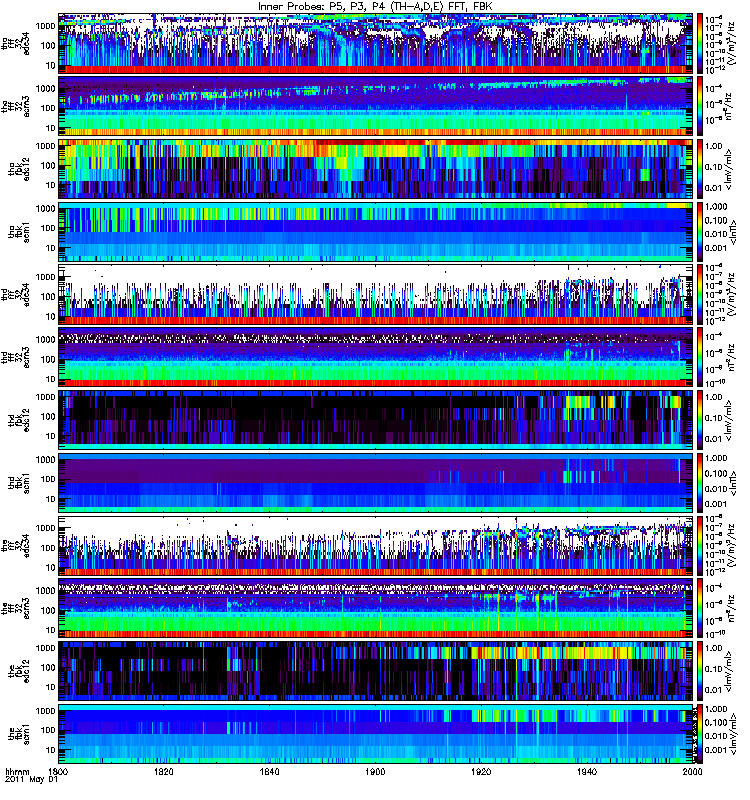Screen dimensions: 750x800
Task: Click the tha fff scm3 spectrogram panel
Action: [376, 106]
